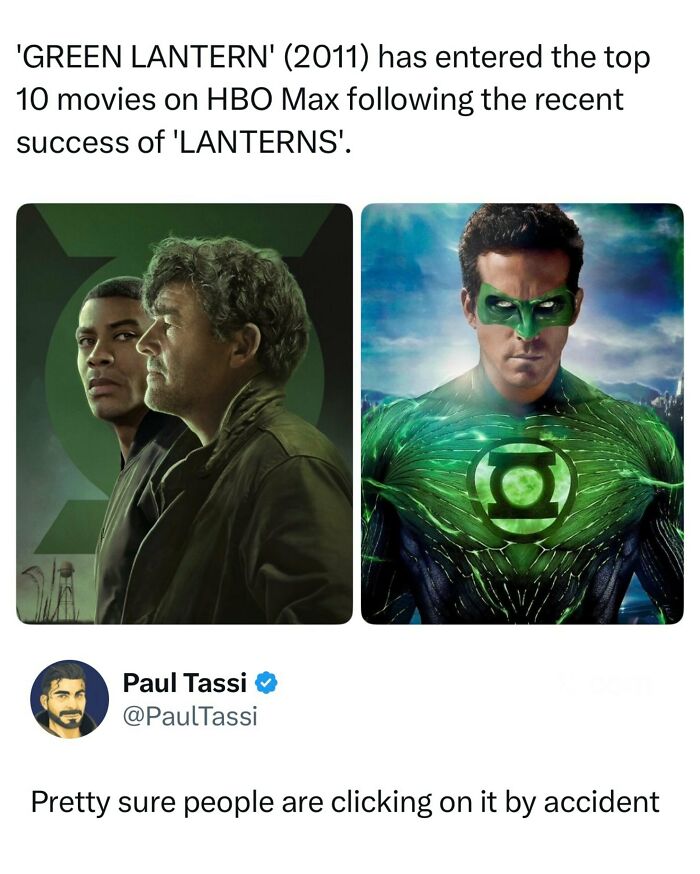Open the @PaulTassi handle link
Image resolution: width=700 pixels, height=874 pixels.
(x=189, y=716)
